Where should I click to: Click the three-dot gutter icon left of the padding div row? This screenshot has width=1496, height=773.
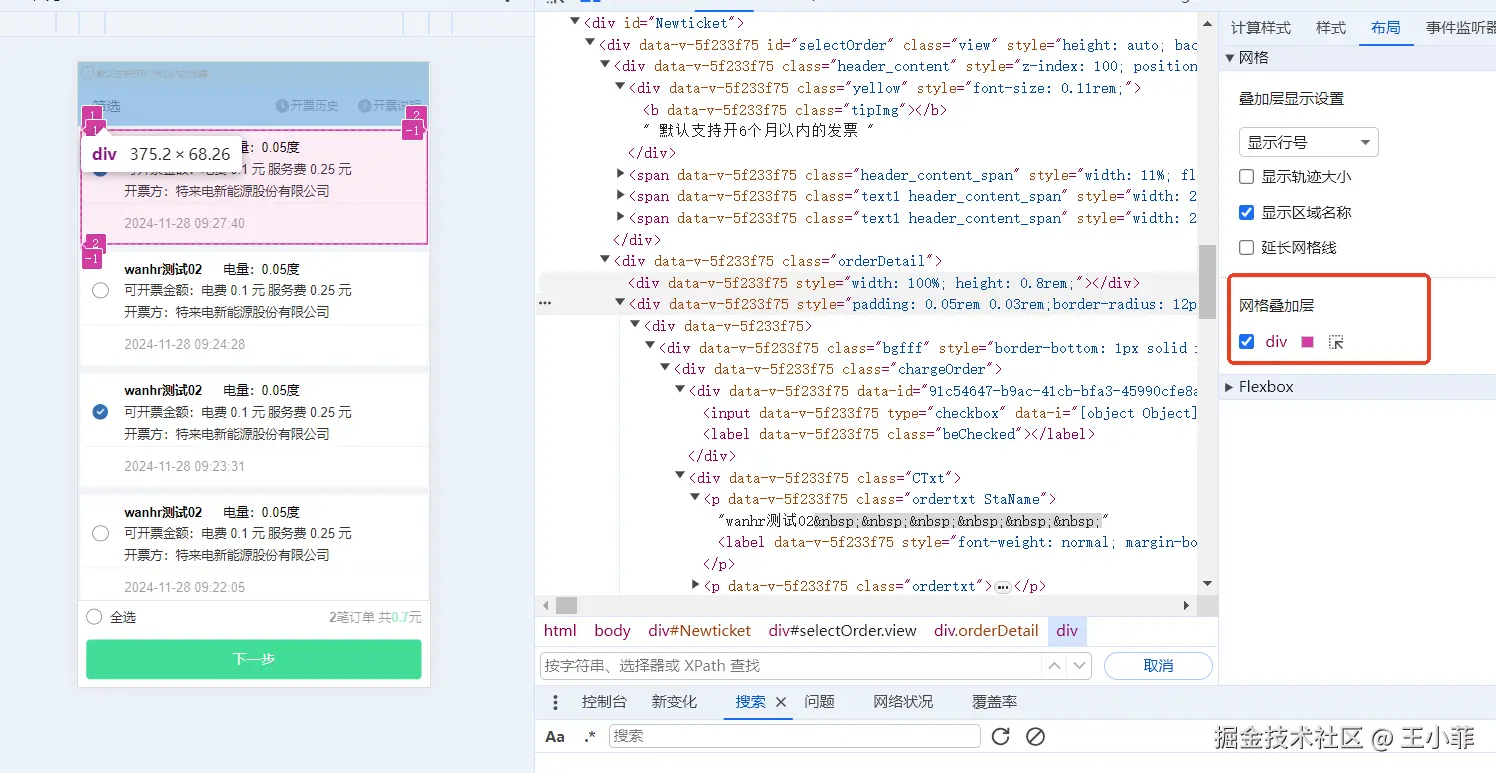pyautogui.click(x=545, y=302)
